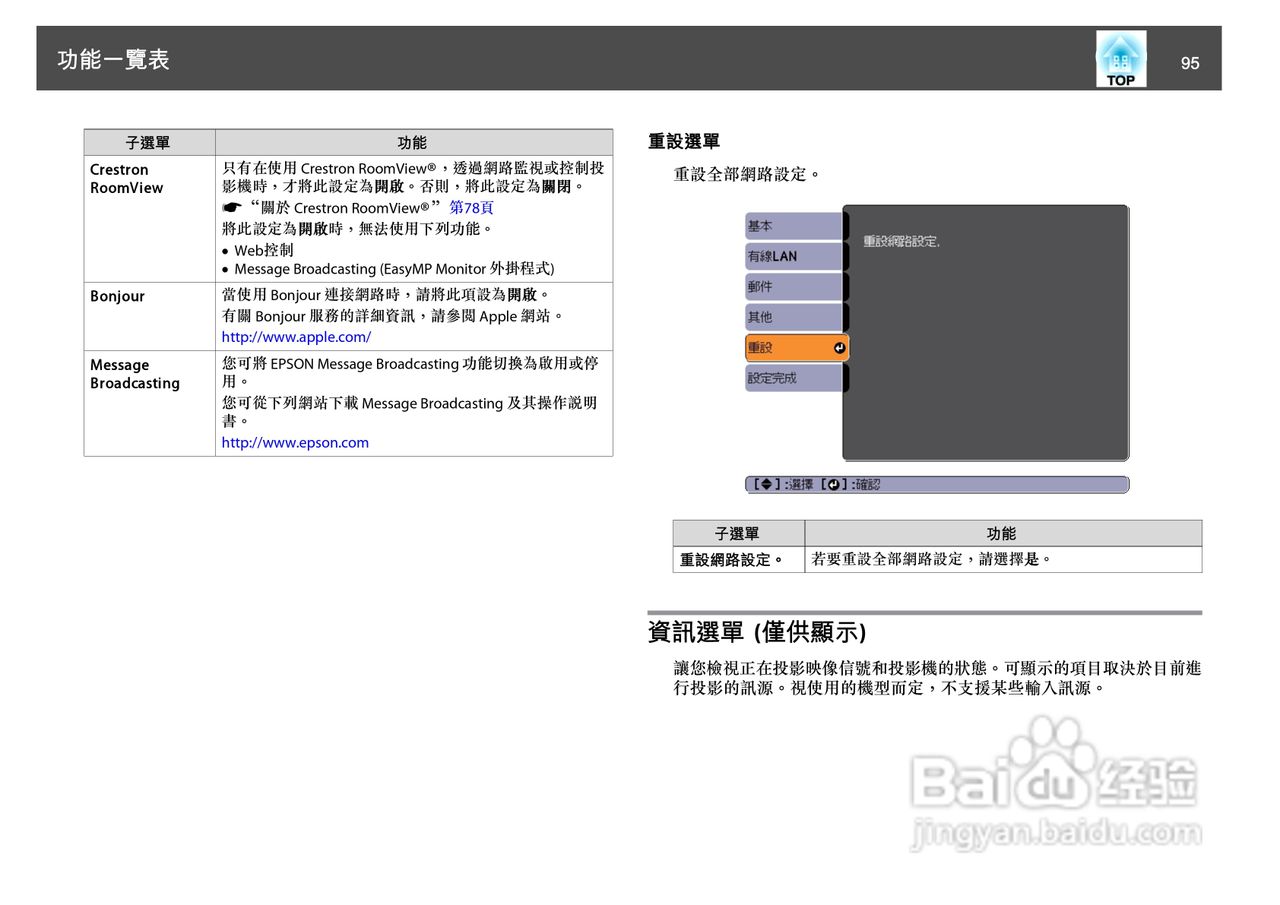This screenshot has height=905, width=1280.
Task: Select the 郵件 menu tab
Action: pyautogui.click(x=795, y=287)
